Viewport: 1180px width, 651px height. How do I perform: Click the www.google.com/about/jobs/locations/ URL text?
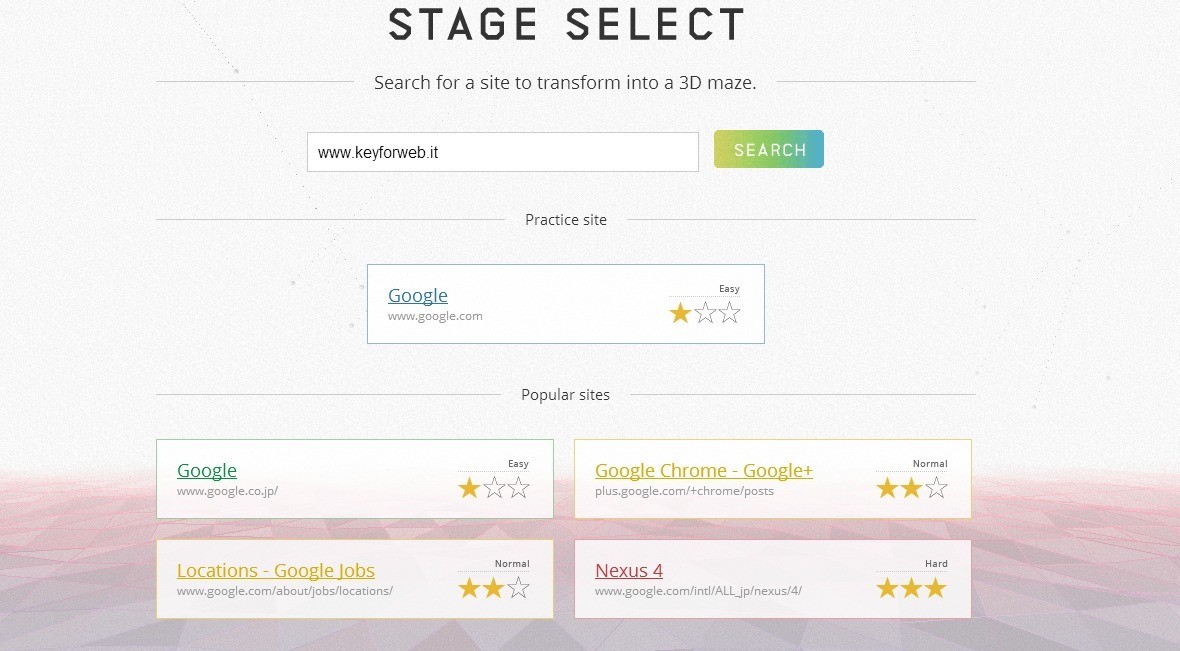[x=284, y=591]
